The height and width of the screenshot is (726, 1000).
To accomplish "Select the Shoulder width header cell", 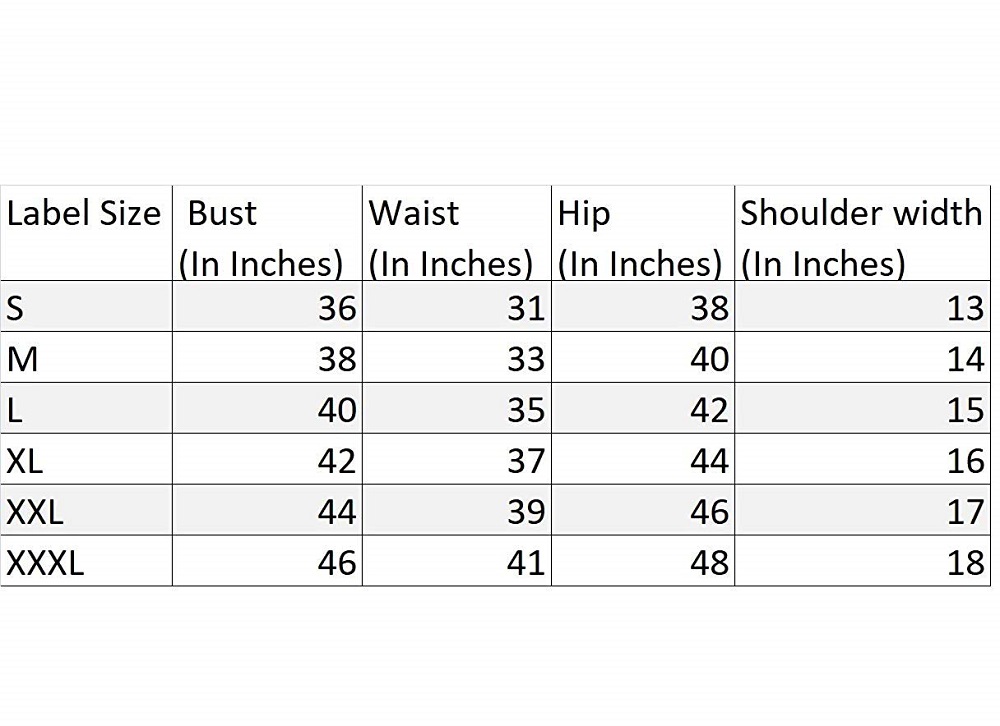I will click(862, 233).
